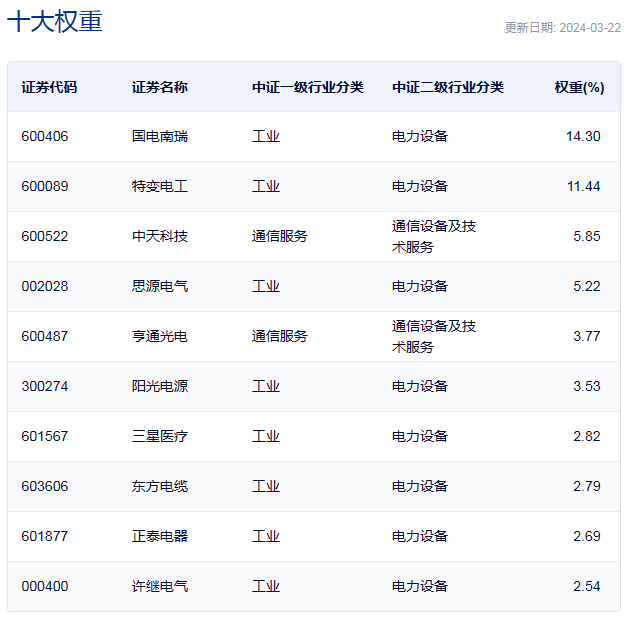Click stock code 600487
The image size is (634, 640).
point(45,336)
